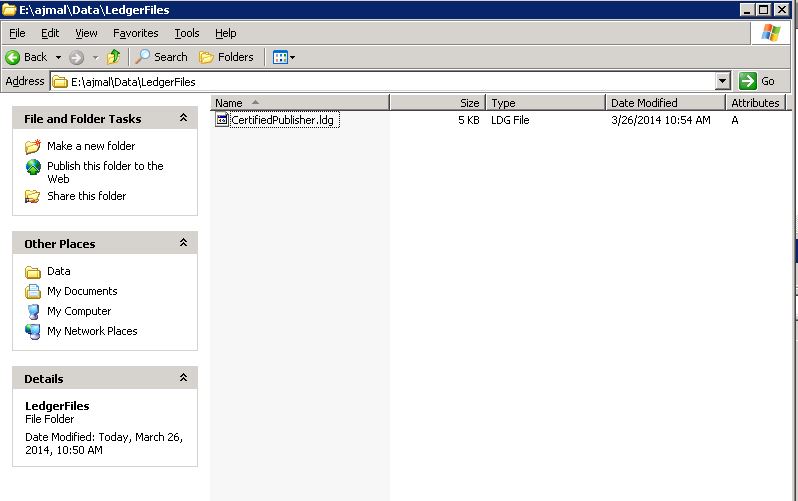Screen dimensions: 798x501
Task: Click the Make a new folder icon
Action: [33, 146]
